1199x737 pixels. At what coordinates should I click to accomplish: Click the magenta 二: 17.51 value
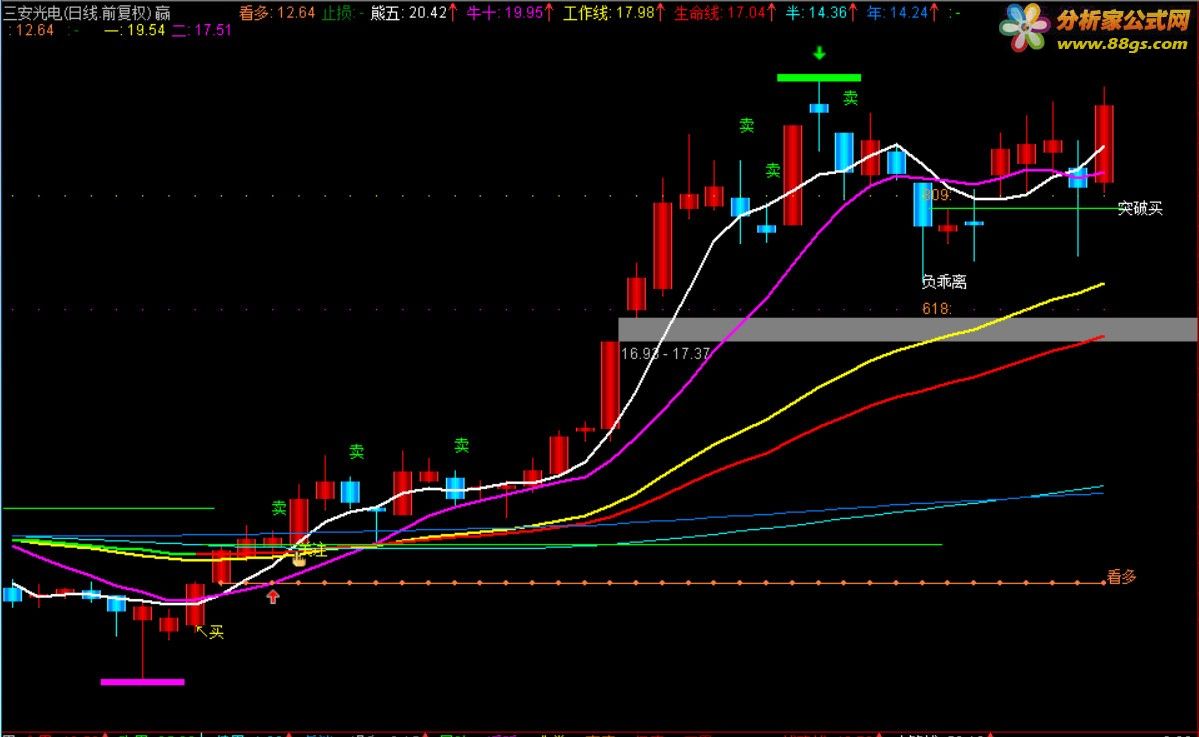coord(201,31)
